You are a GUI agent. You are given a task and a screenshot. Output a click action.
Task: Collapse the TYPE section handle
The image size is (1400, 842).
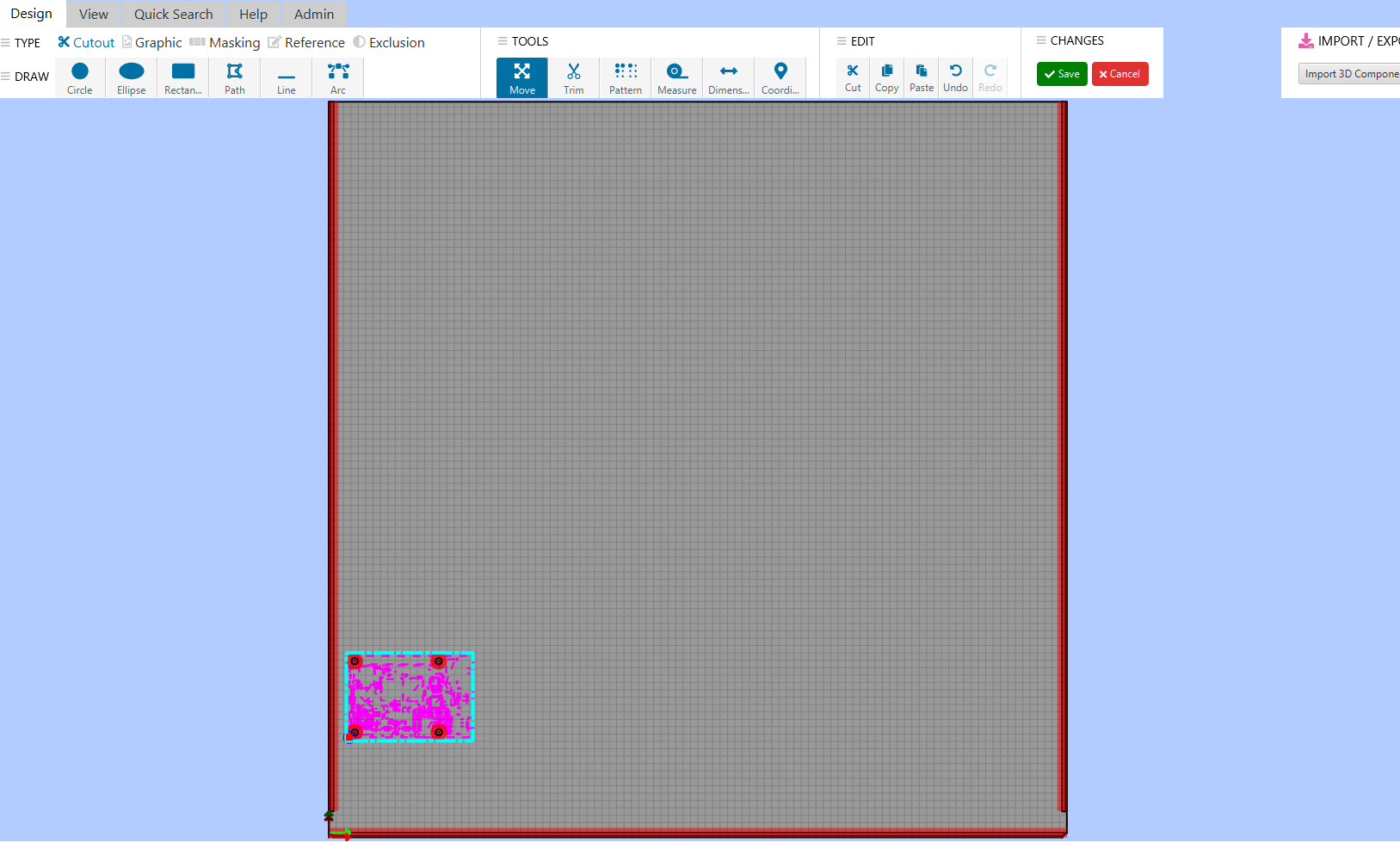pyautogui.click(x=5, y=42)
